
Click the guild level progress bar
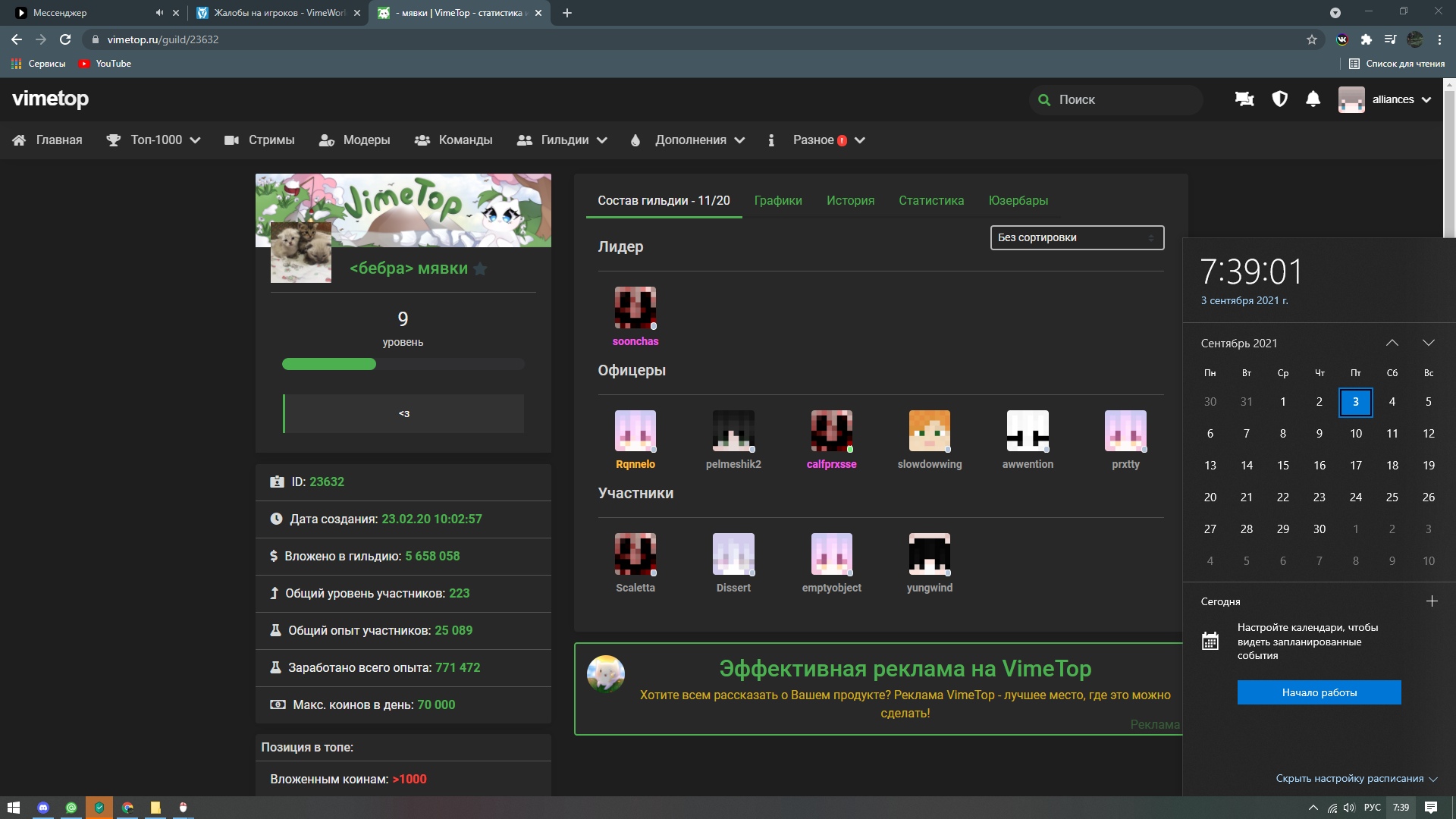[403, 364]
